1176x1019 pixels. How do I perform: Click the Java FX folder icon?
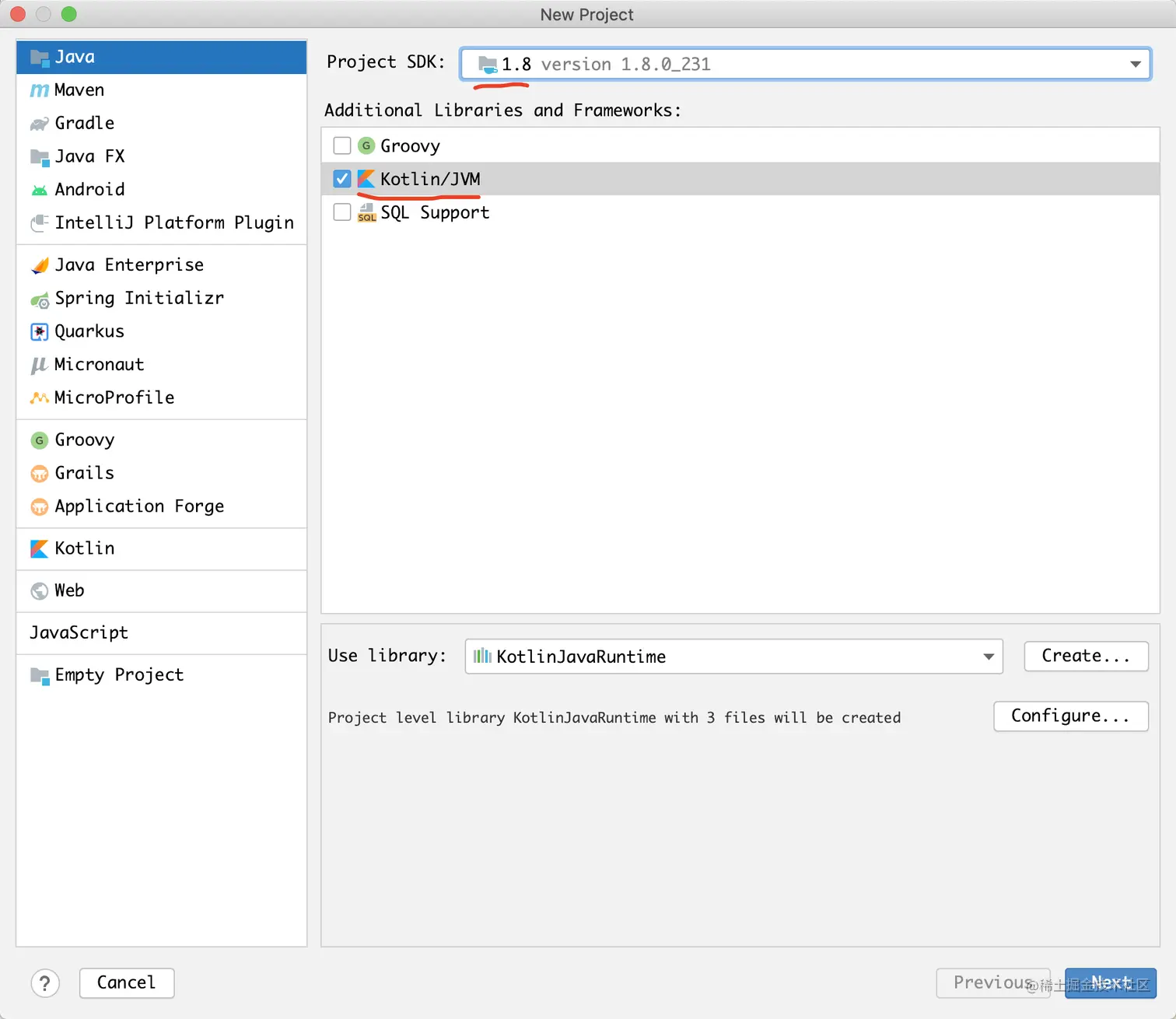coord(40,157)
